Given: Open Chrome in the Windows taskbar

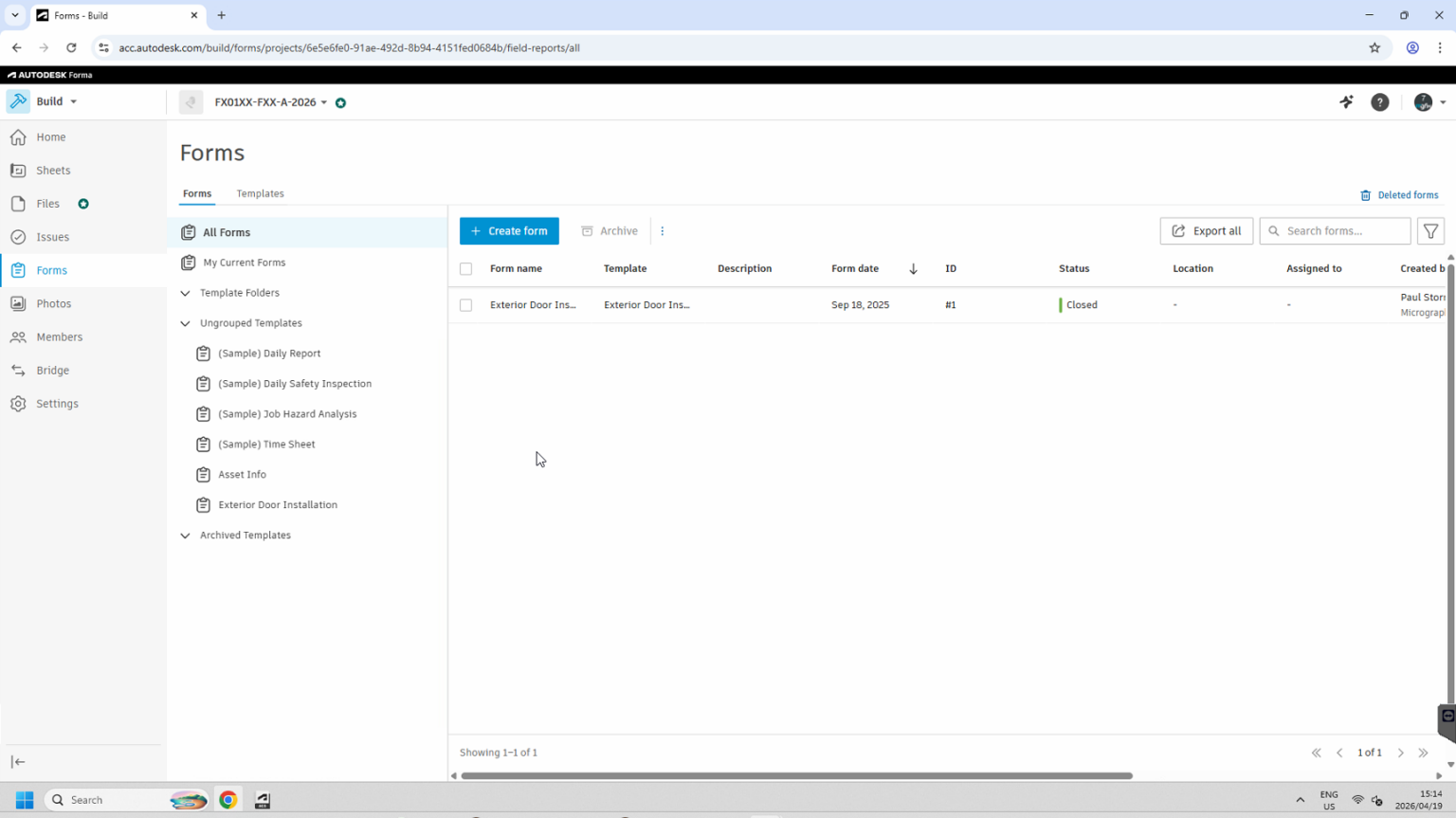Looking at the screenshot, I should (227, 800).
